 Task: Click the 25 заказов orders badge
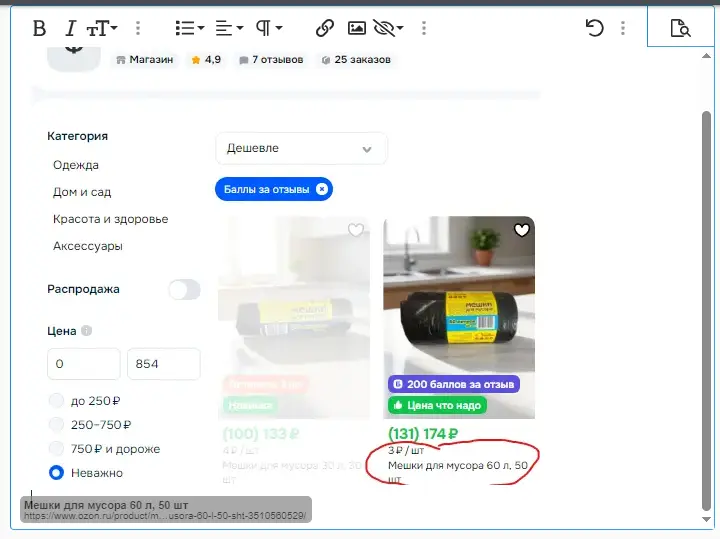356,60
